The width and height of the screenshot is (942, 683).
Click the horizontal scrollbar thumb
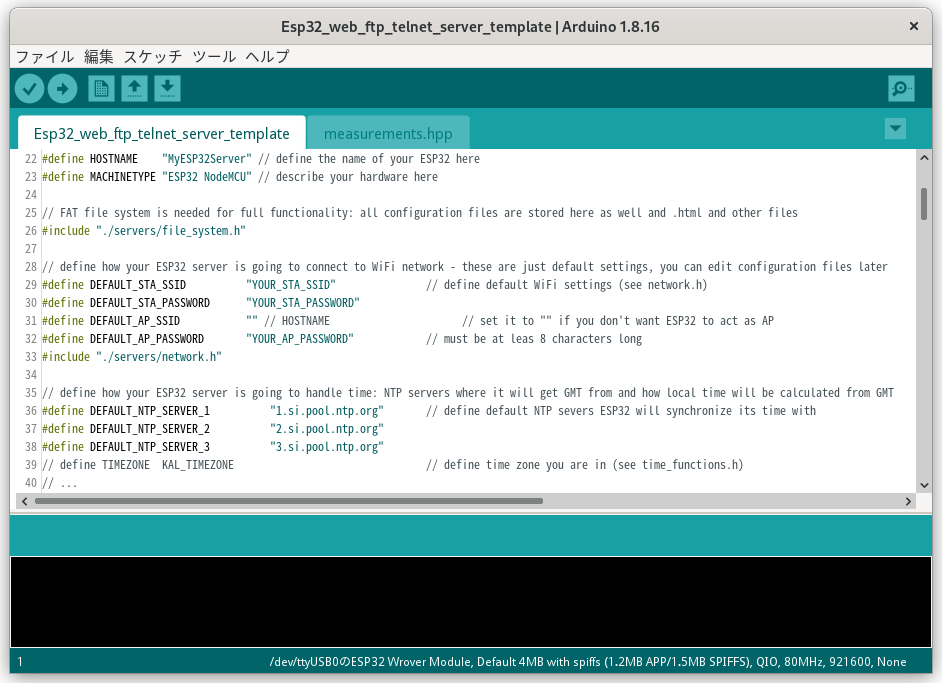point(289,501)
